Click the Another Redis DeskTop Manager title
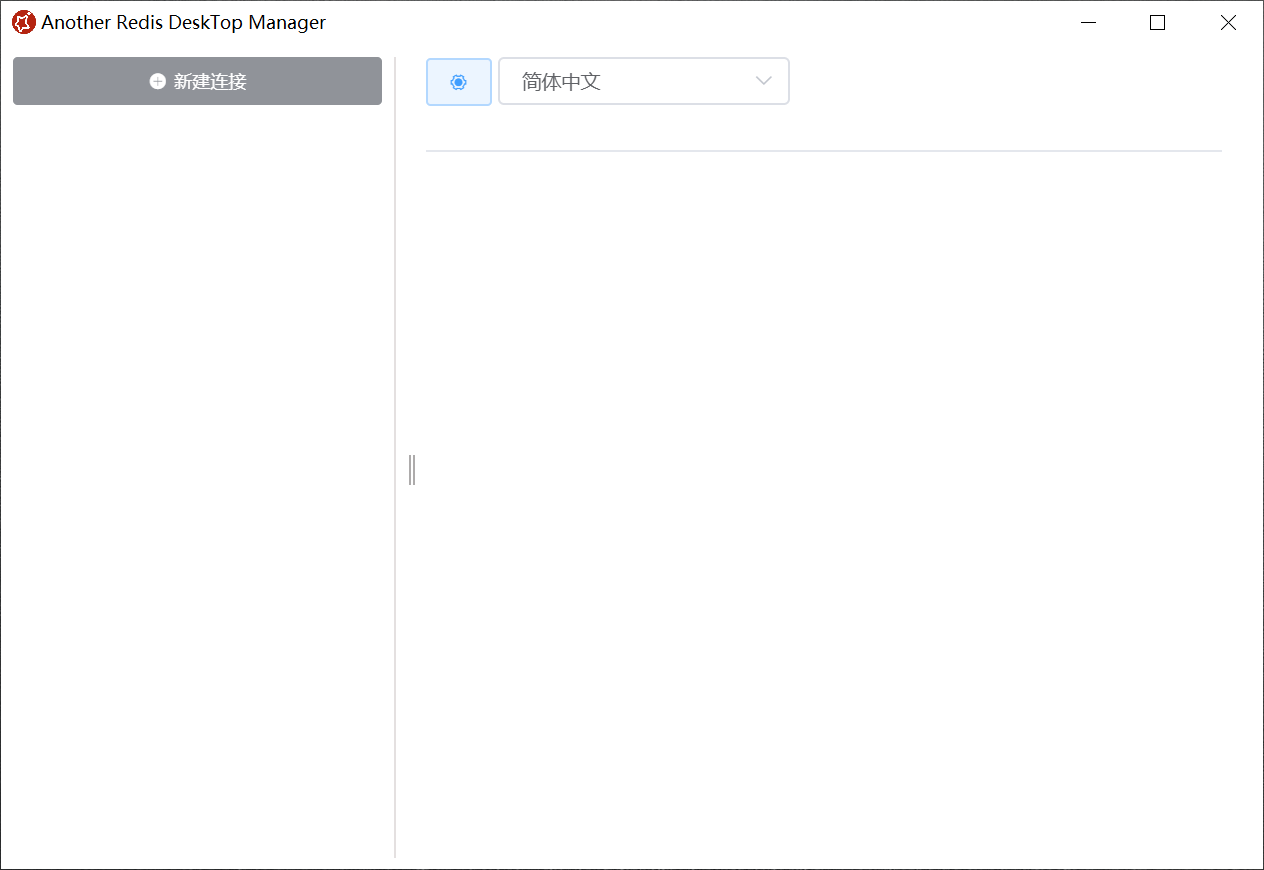 [183, 22]
